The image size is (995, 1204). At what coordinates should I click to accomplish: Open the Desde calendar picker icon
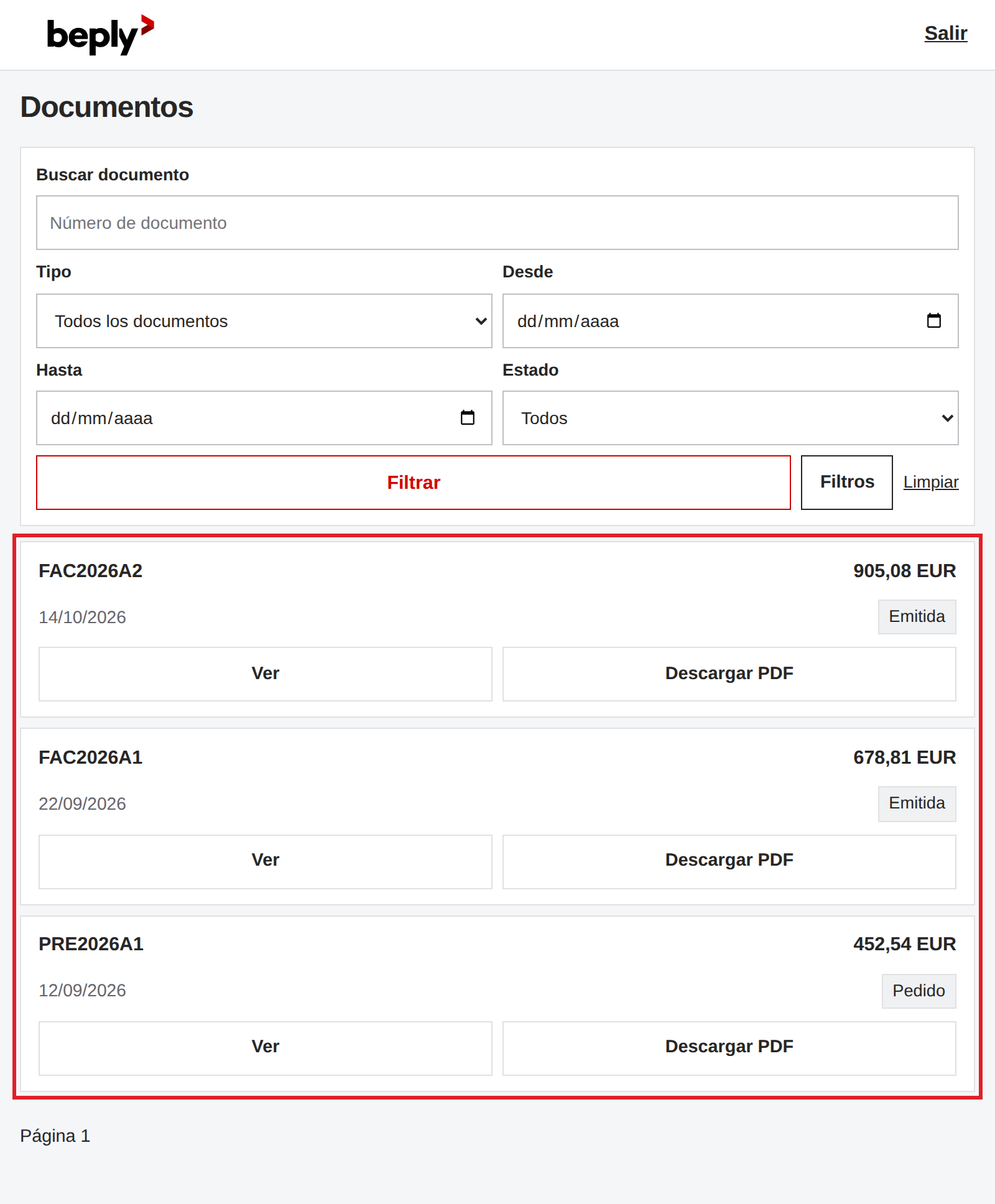(x=933, y=321)
